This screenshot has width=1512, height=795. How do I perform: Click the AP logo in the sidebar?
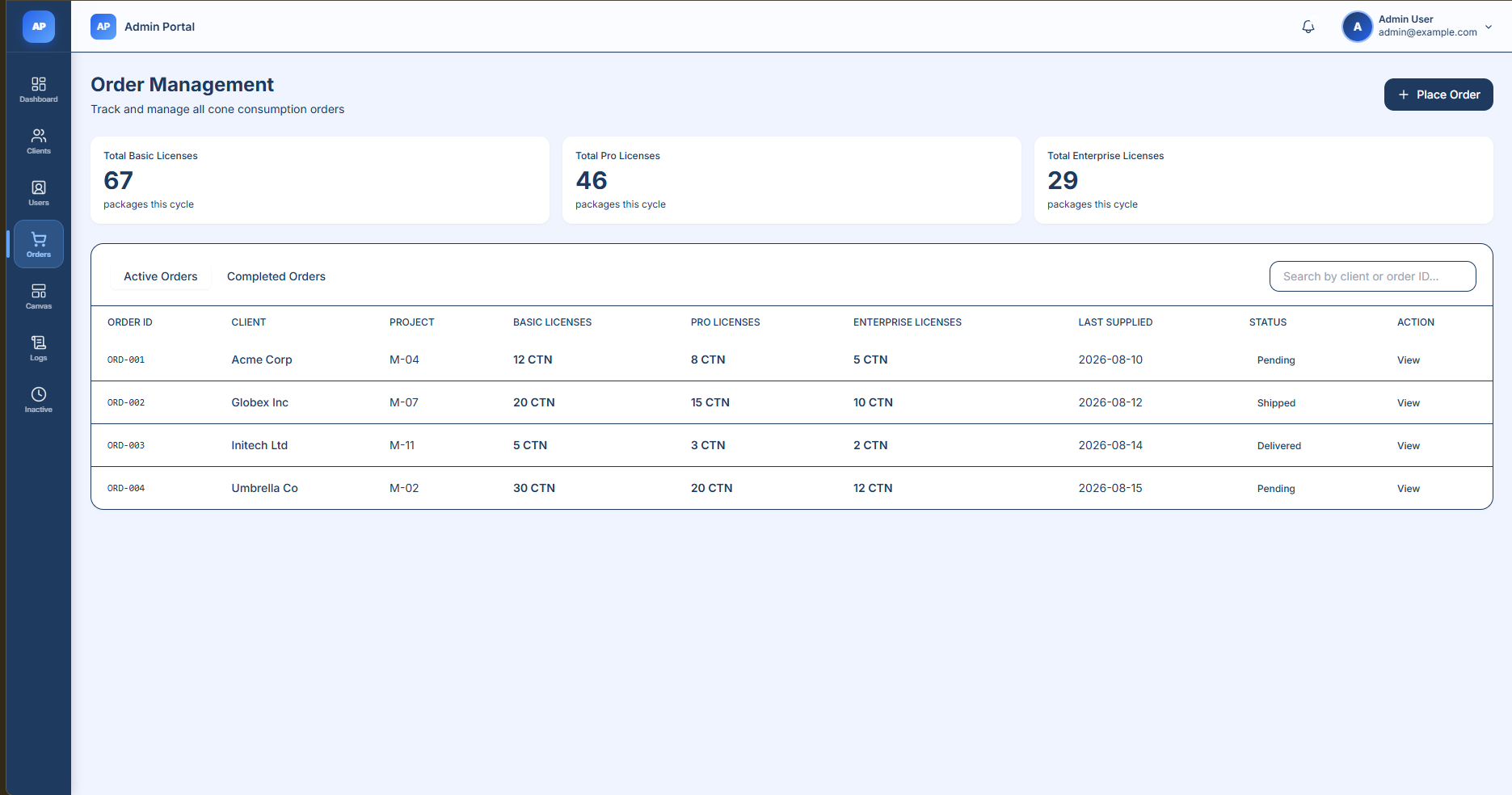(x=39, y=27)
